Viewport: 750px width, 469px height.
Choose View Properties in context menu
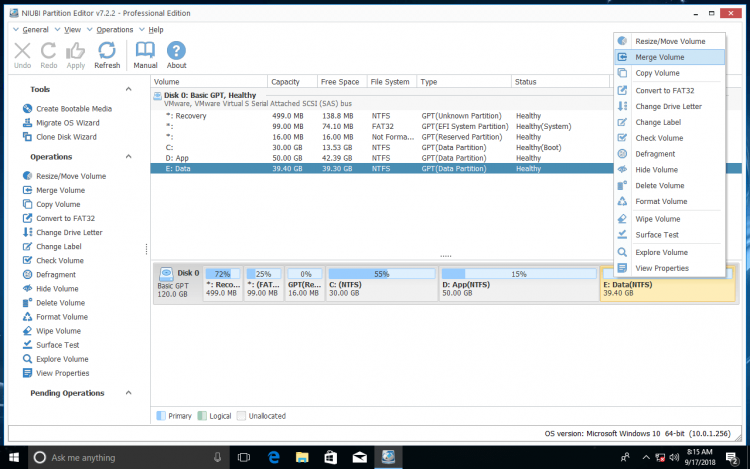(670, 268)
